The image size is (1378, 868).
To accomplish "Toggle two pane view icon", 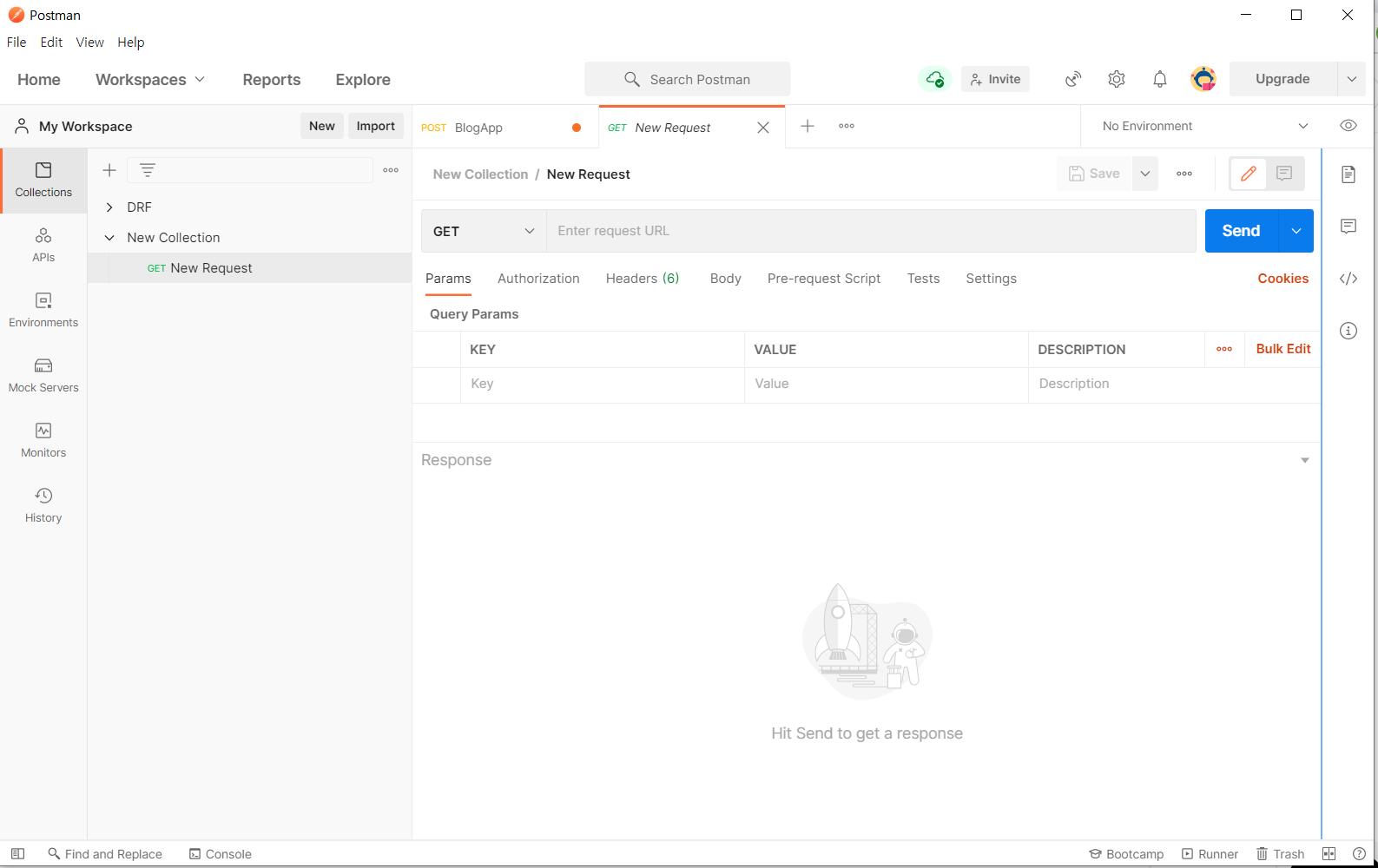I will [x=1329, y=854].
